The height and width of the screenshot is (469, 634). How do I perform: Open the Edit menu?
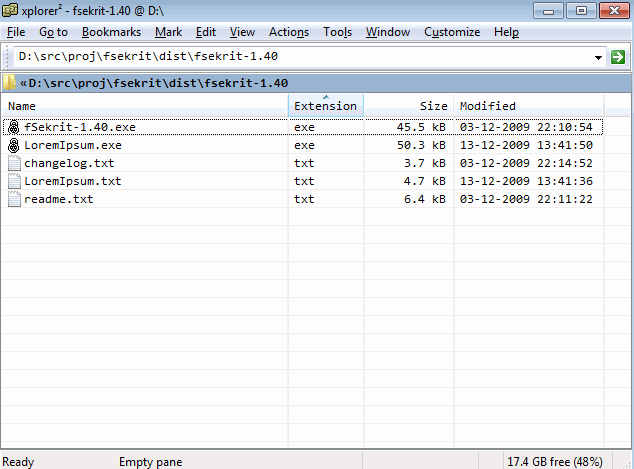point(206,32)
